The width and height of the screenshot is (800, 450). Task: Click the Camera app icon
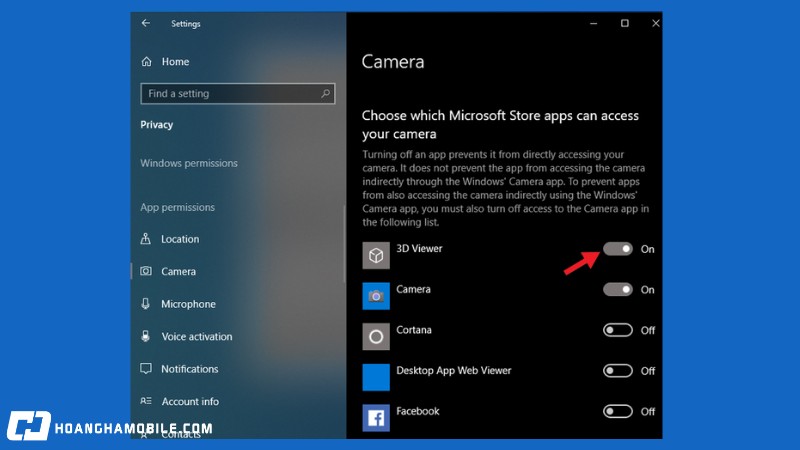point(376,296)
